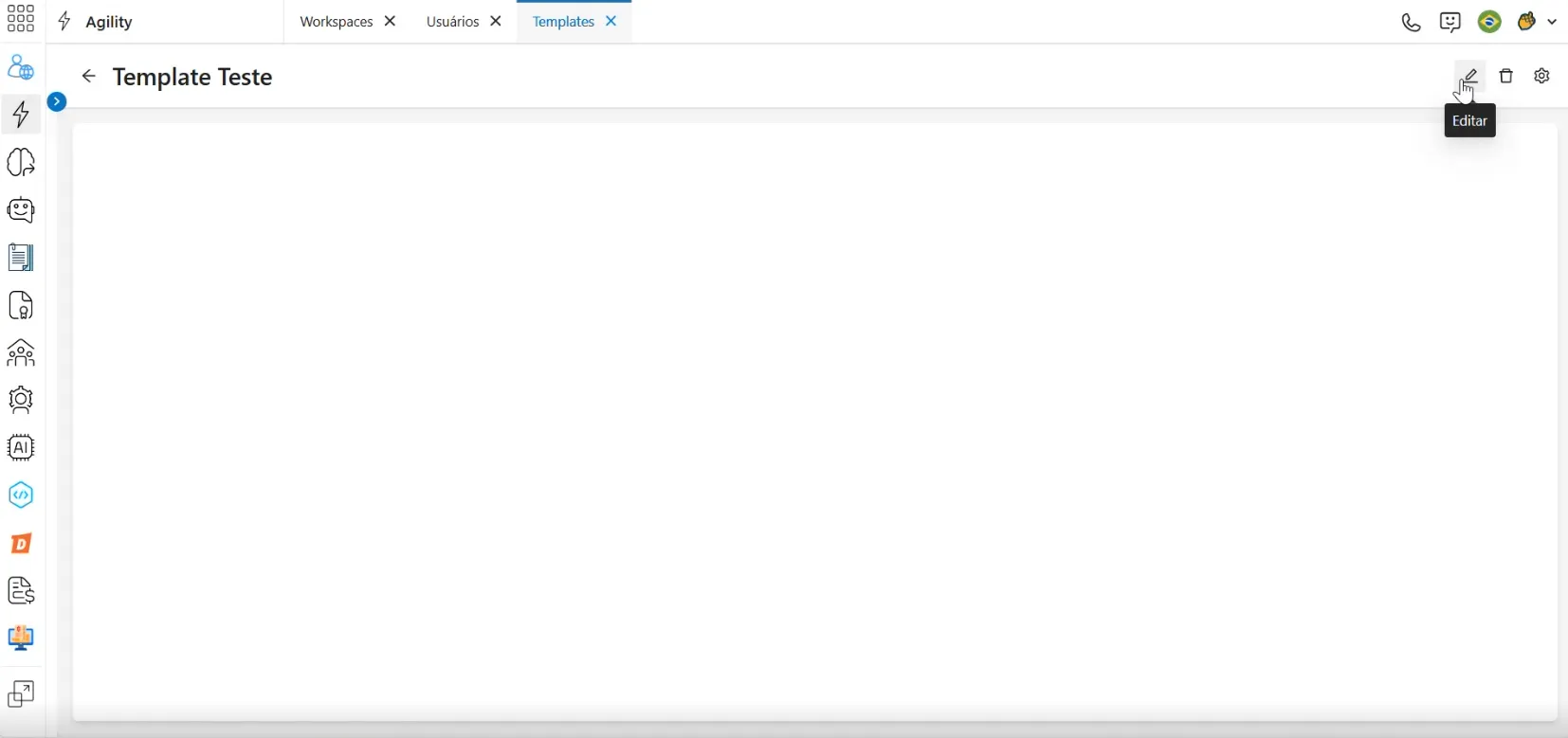This screenshot has height=738, width=1568.
Task: Open the billing document sidebar icon
Action: 21,590
